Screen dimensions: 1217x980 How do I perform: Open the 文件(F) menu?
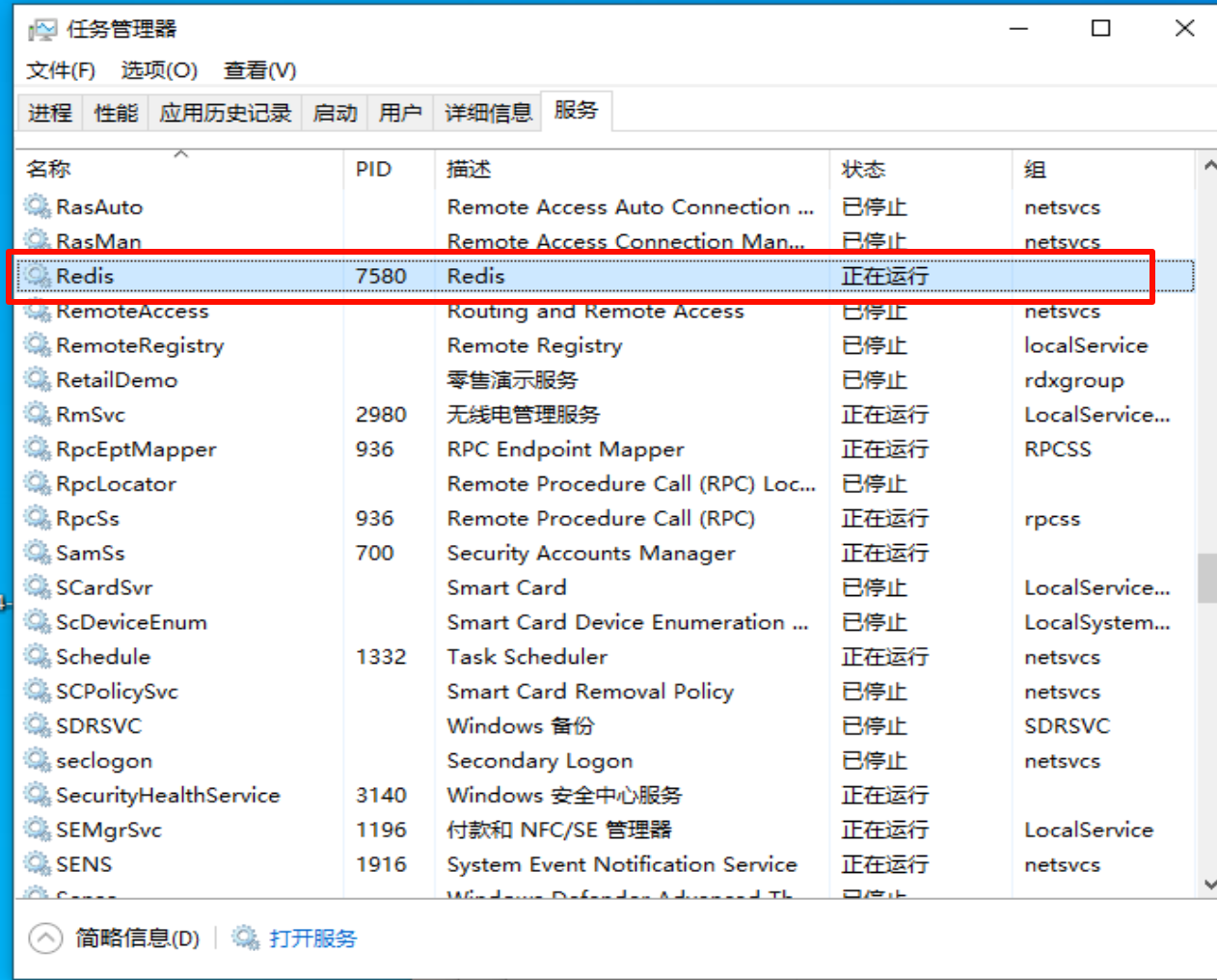pos(61,70)
